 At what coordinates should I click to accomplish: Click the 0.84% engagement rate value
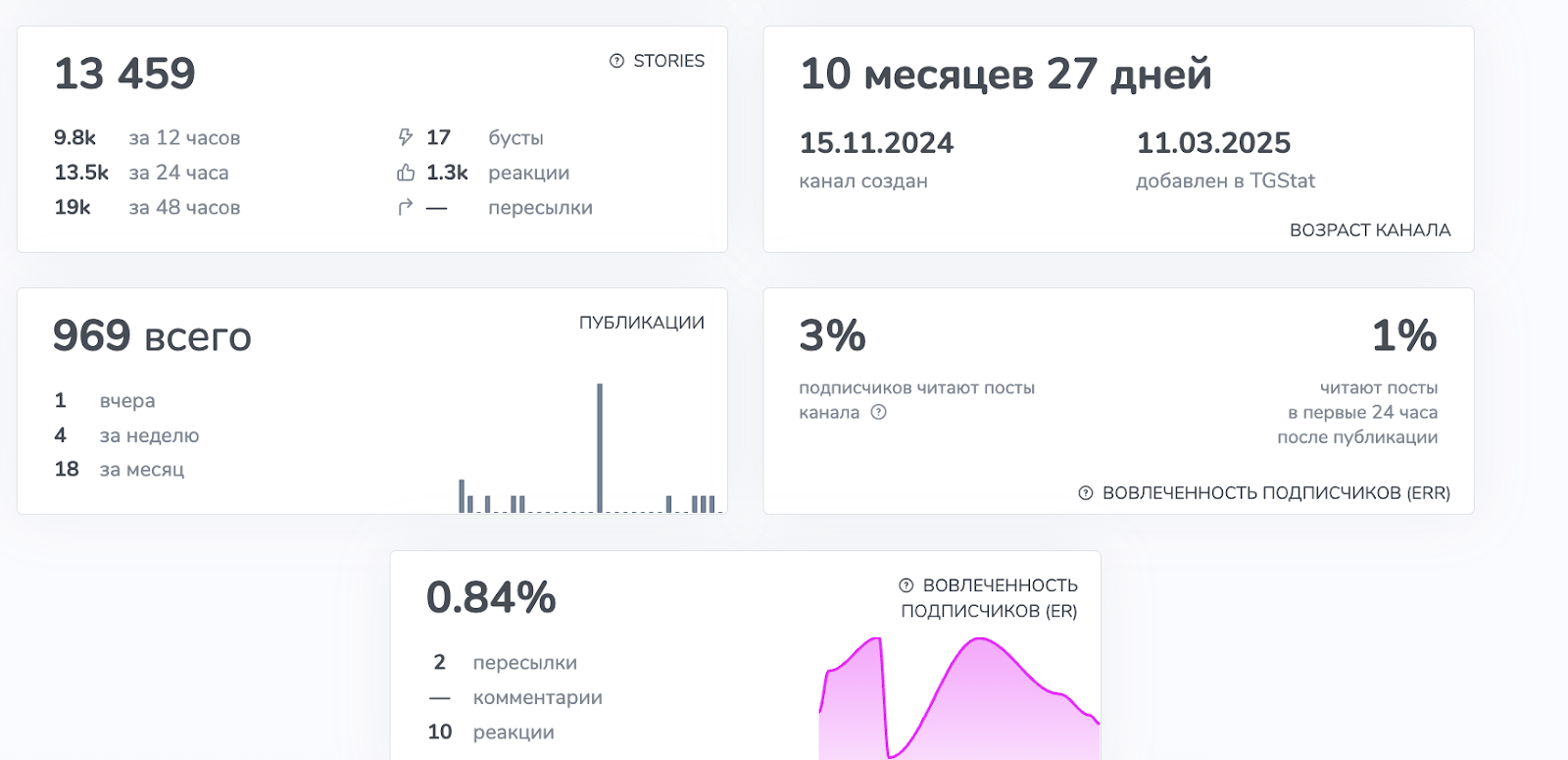491,598
